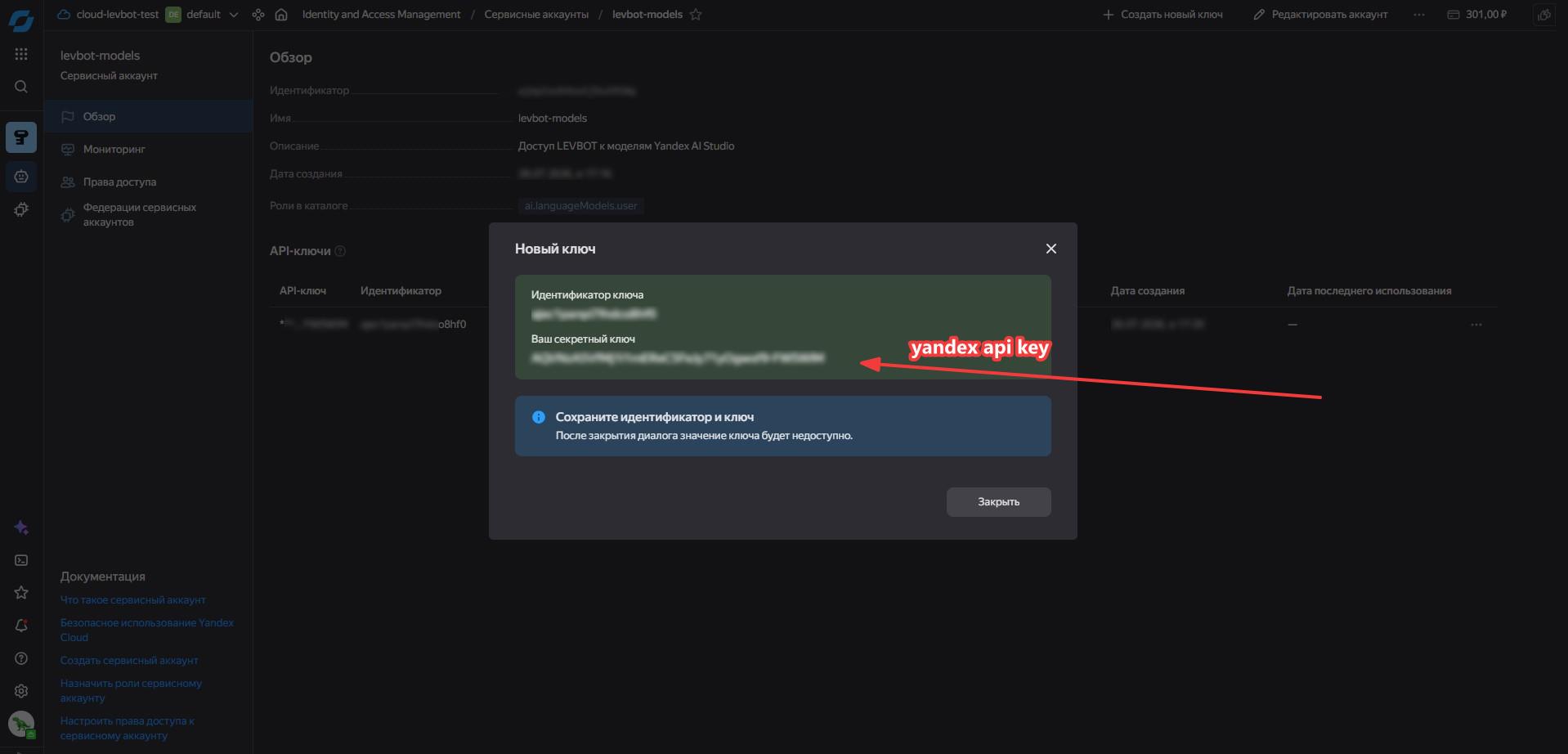The image size is (1568, 754).
Task: Click the Сохраните идентификатор и ключ notice
Action: pyautogui.click(x=783, y=426)
